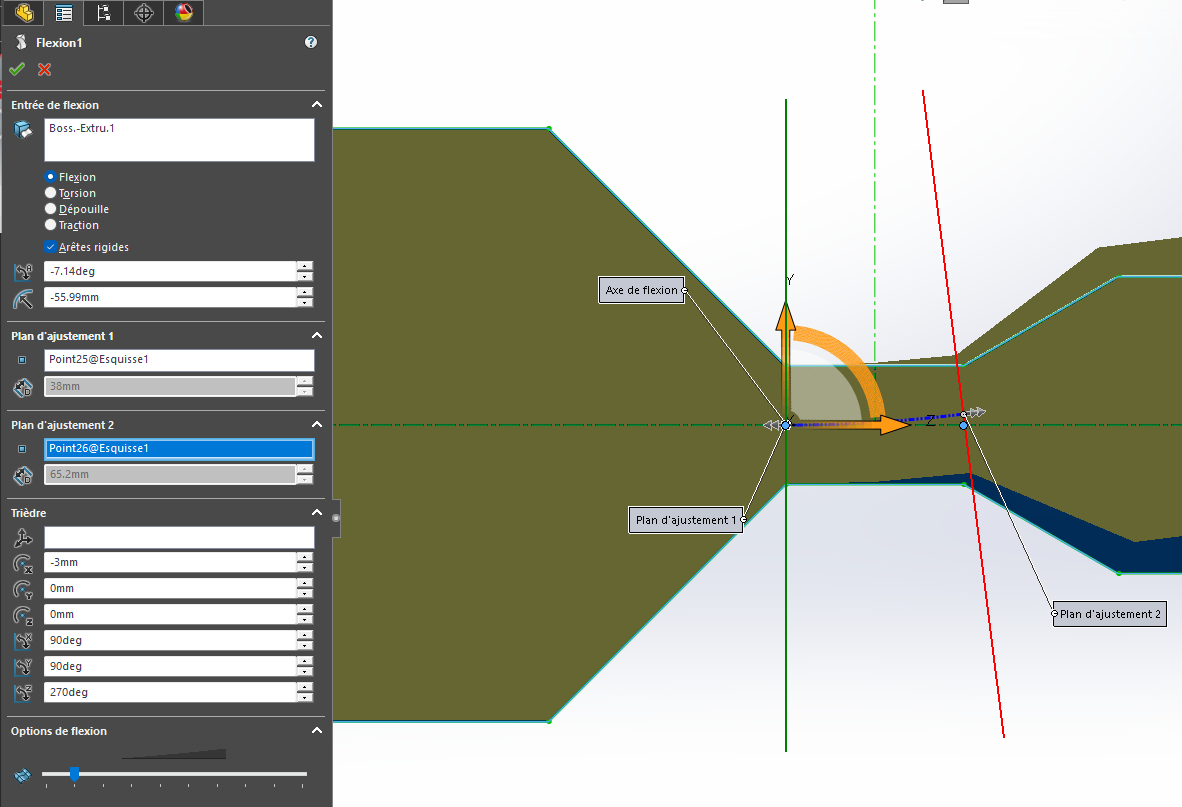The height and width of the screenshot is (807, 1182).
Task: Click the X rotation angle icon beside first 90deg
Action: tap(23, 641)
